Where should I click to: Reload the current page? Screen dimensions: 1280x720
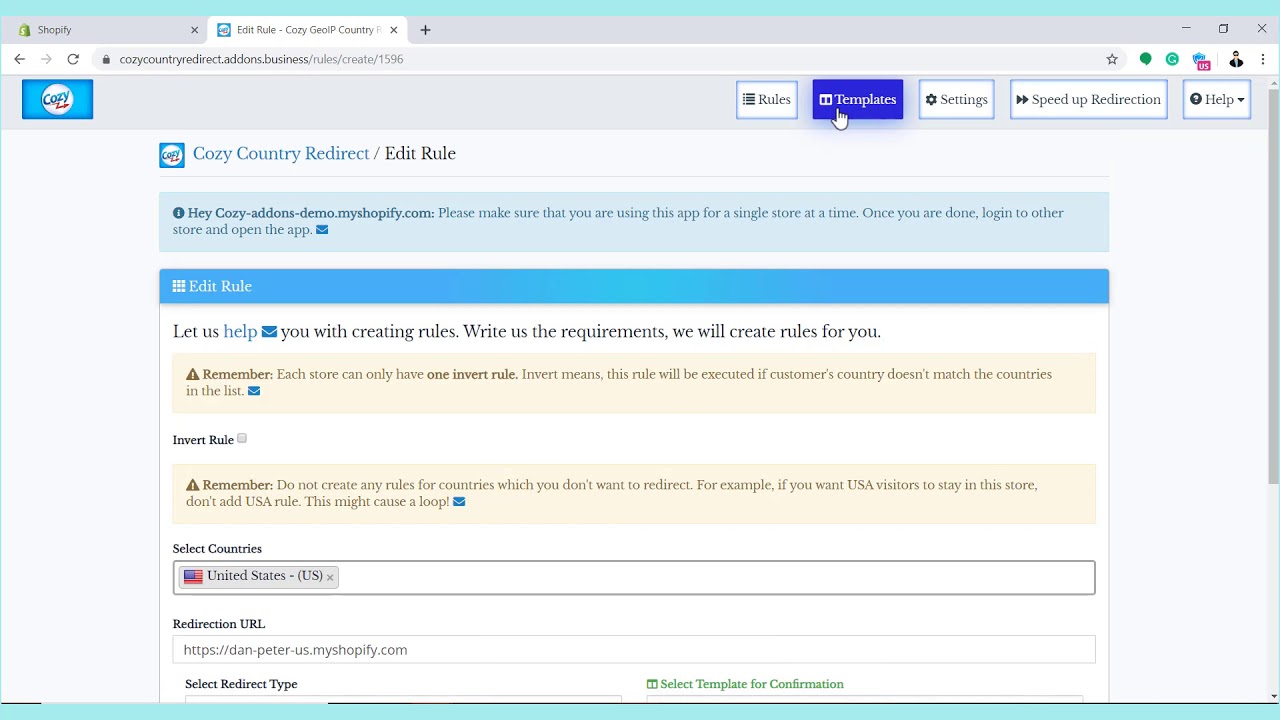tap(73, 59)
